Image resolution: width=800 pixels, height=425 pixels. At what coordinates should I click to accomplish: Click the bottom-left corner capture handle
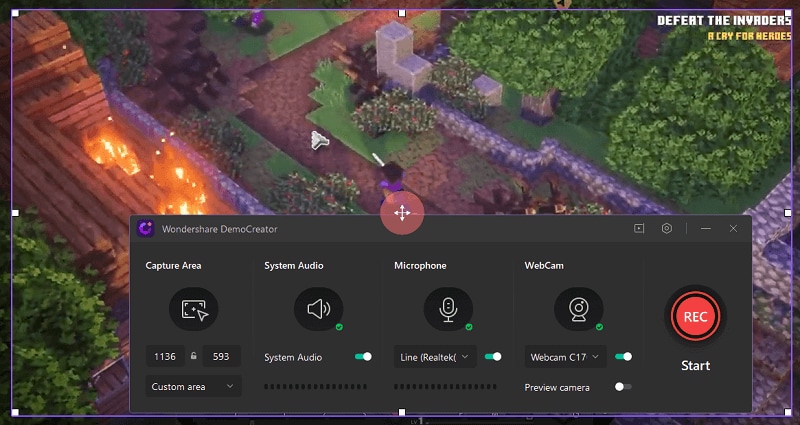point(15,412)
